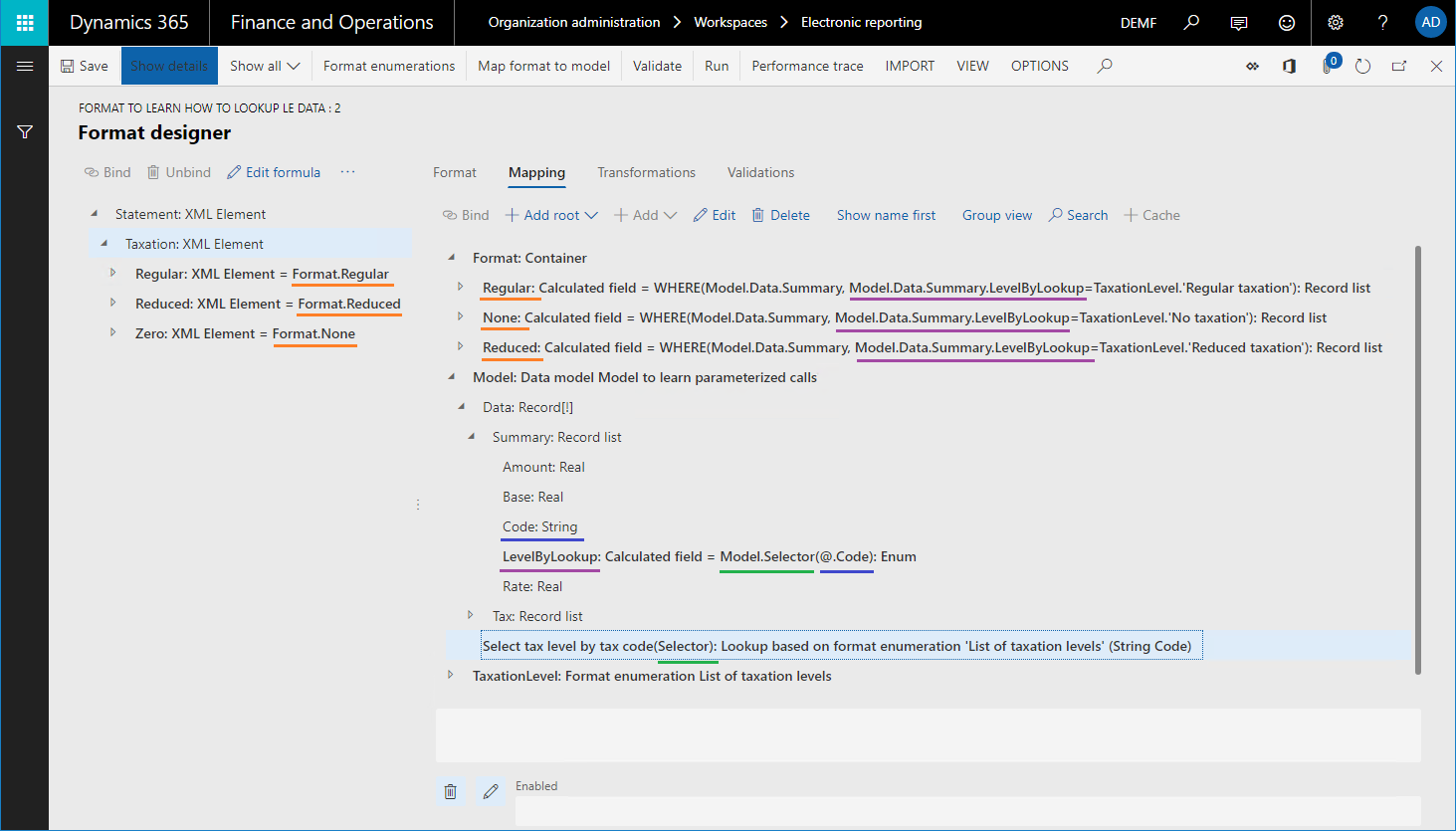Image resolution: width=1456 pixels, height=831 pixels.
Task: Expand the Tax: Record list node
Action: [x=470, y=615]
